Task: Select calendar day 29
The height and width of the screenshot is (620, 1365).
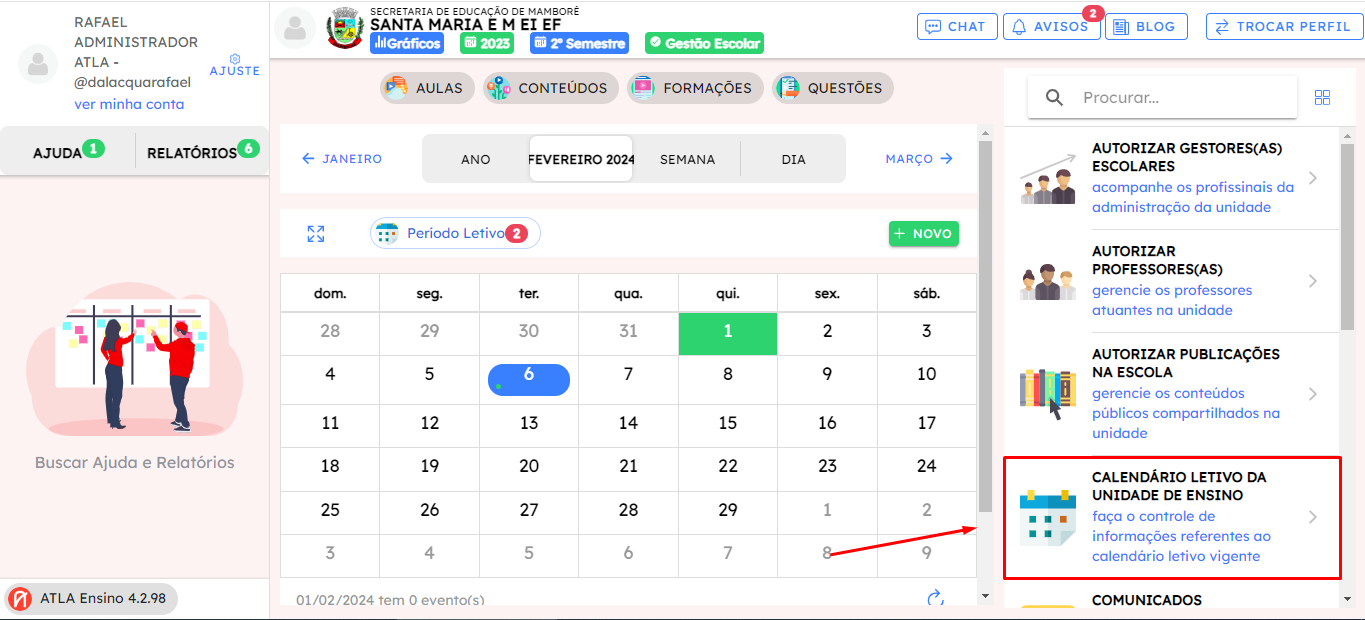Action: (x=728, y=510)
